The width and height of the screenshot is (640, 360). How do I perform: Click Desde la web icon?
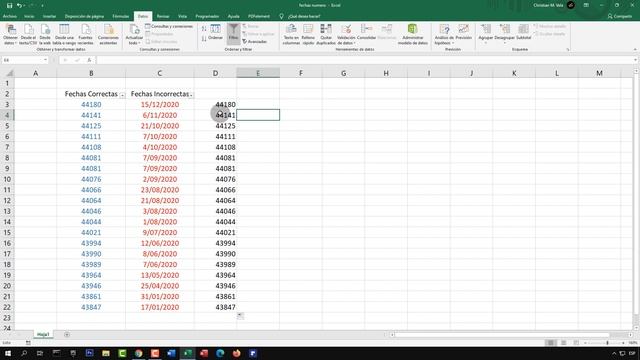click(x=45, y=34)
